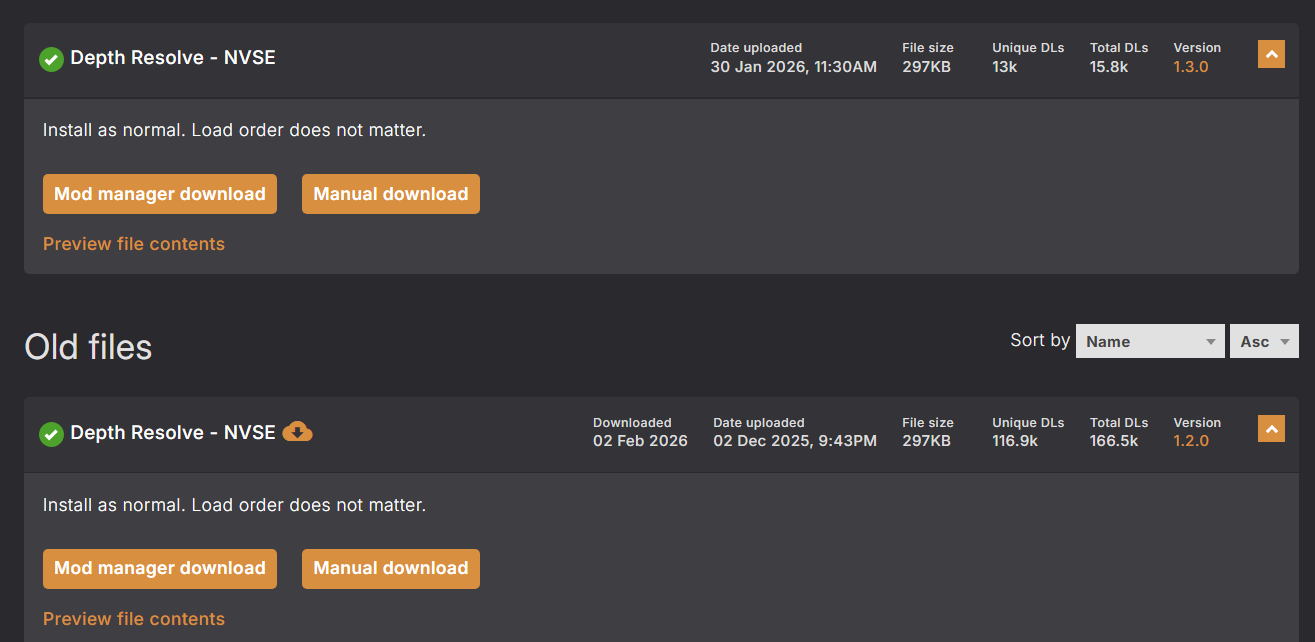Image resolution: width=1315 pixels, height=642 pixels.
Task: Open Preview file contents for version 1.3.0
Action: click(134, 244)
